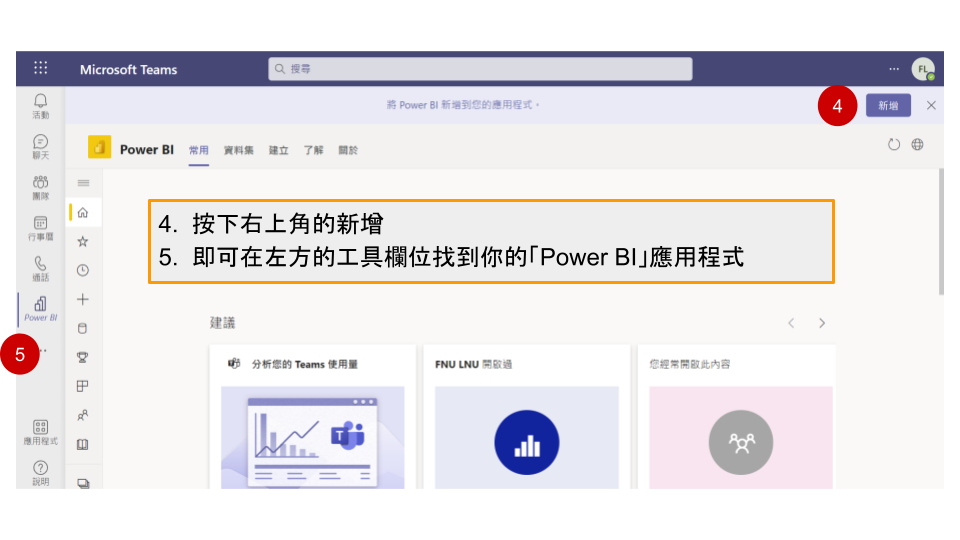The width and height of the screenshot is (960, 540).
Task: Open the FNU LNU opened report card
Action: 527,417
